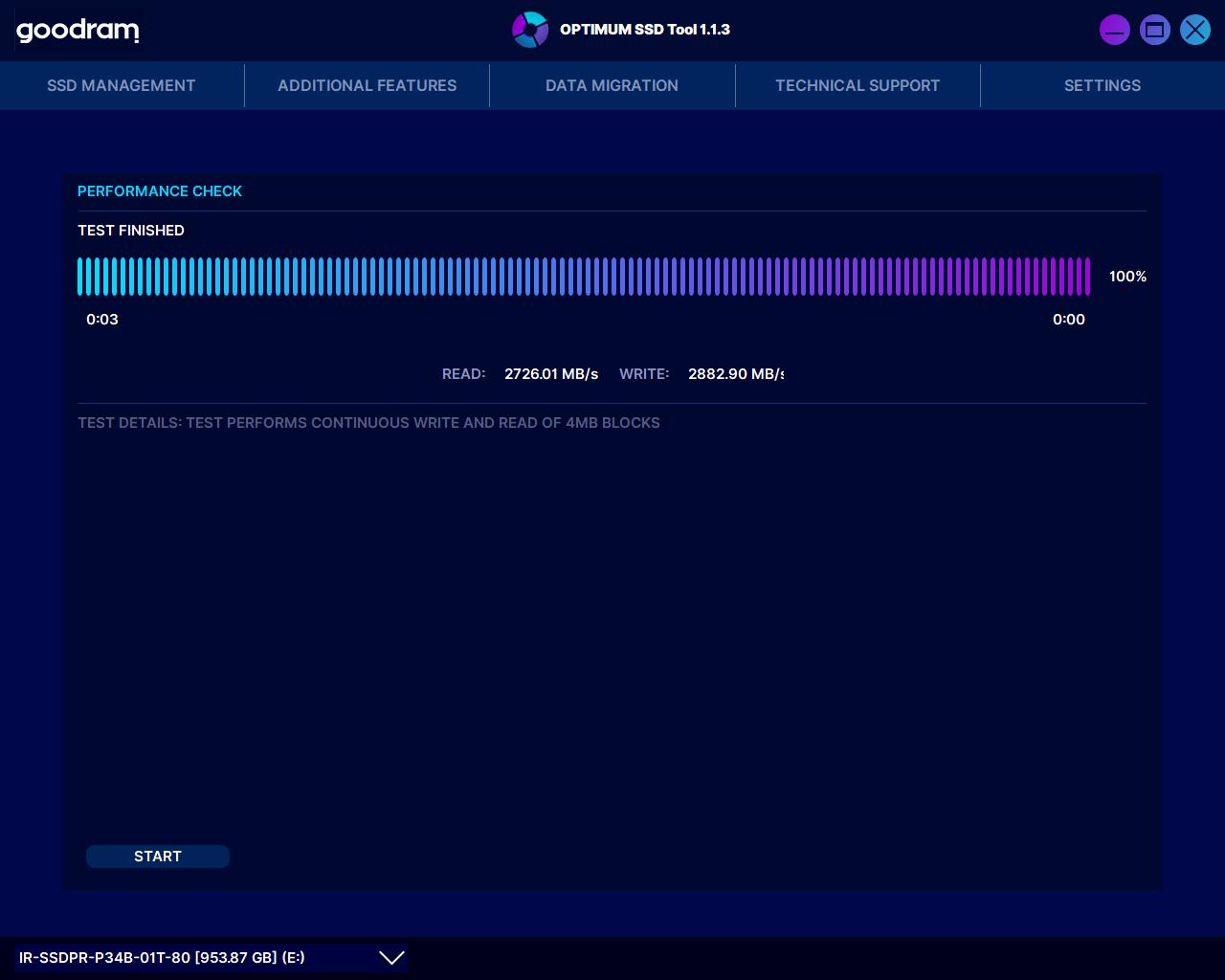Click the PERFORMANCE CHECK heading

tap(160, 191)
